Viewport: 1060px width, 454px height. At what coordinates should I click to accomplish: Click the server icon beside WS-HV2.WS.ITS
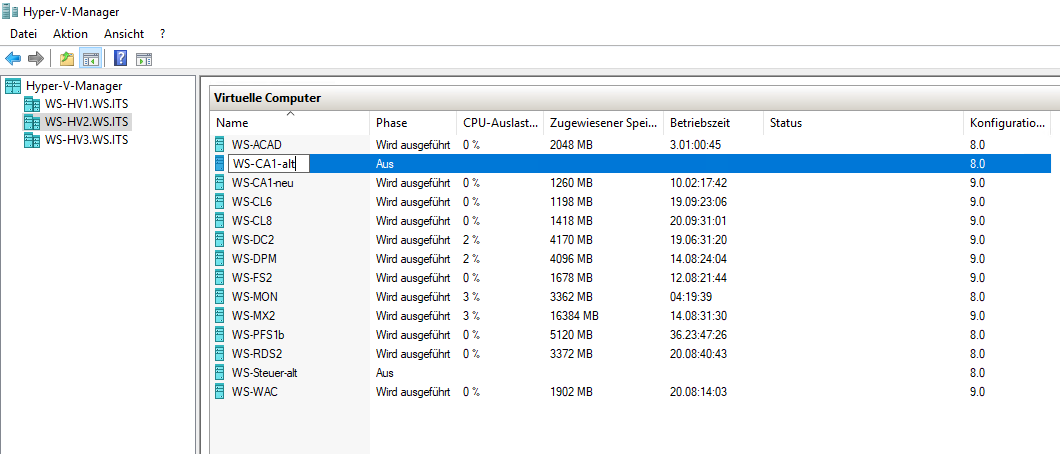click(x=32, y=122)
